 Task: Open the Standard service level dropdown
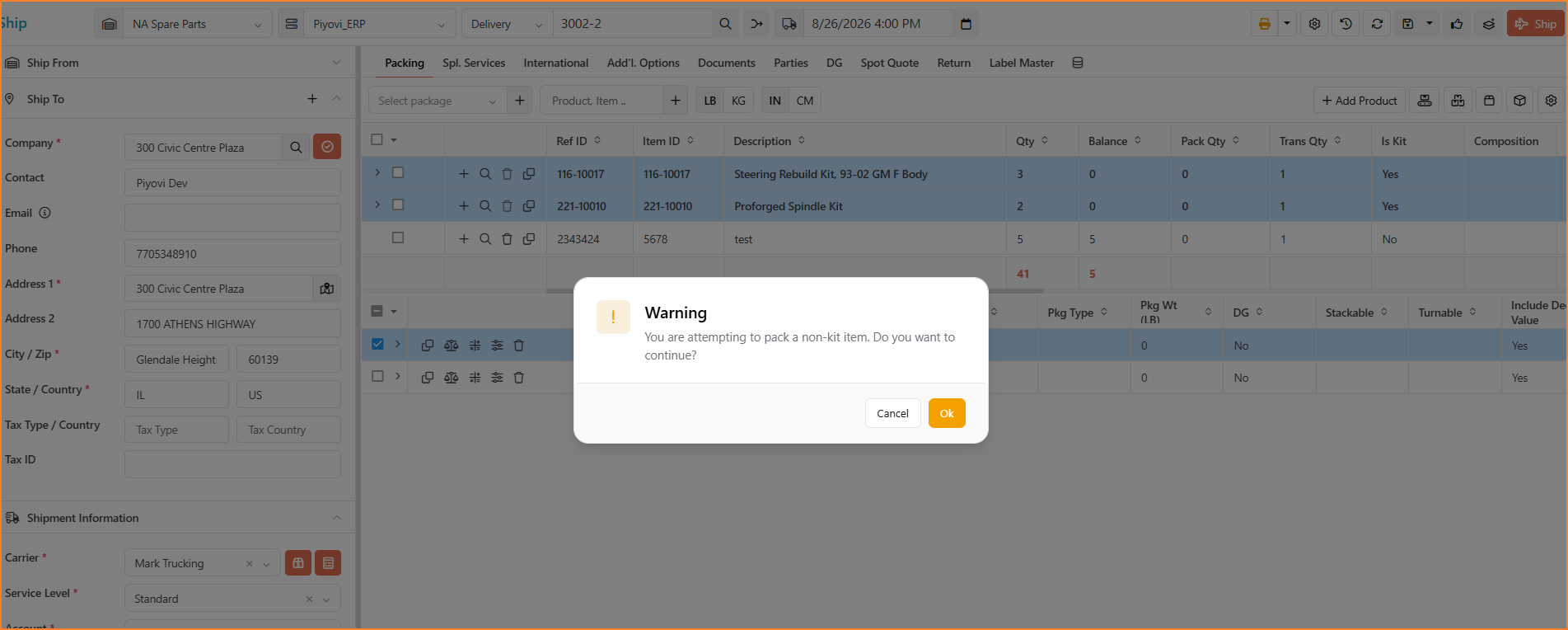[326, 599]
